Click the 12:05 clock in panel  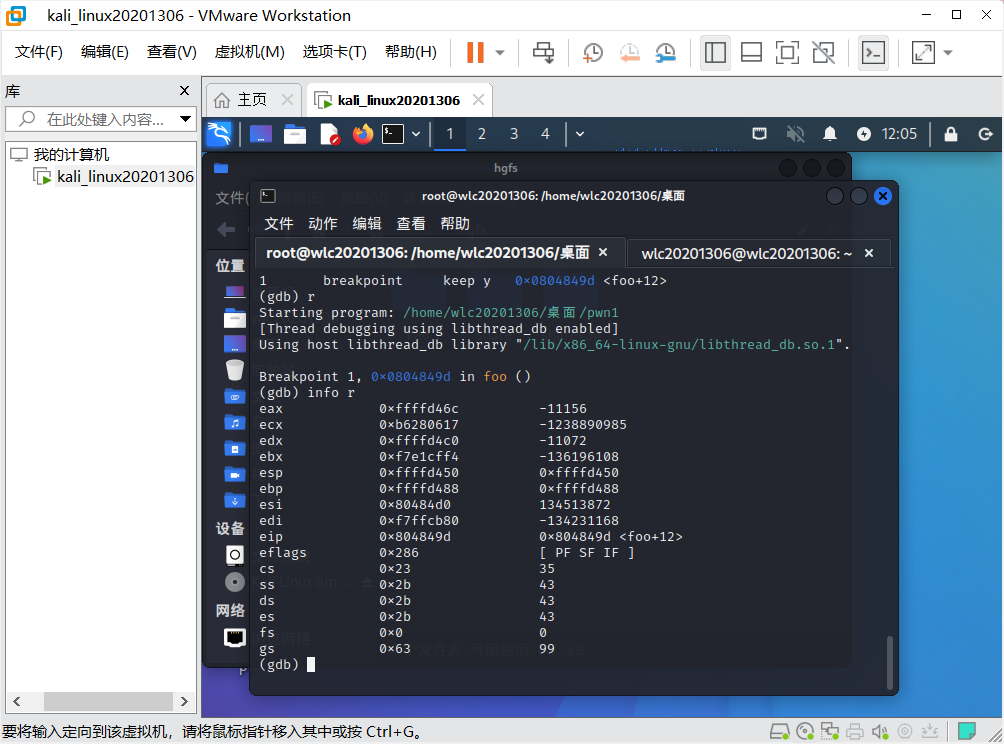coord(899,134)
